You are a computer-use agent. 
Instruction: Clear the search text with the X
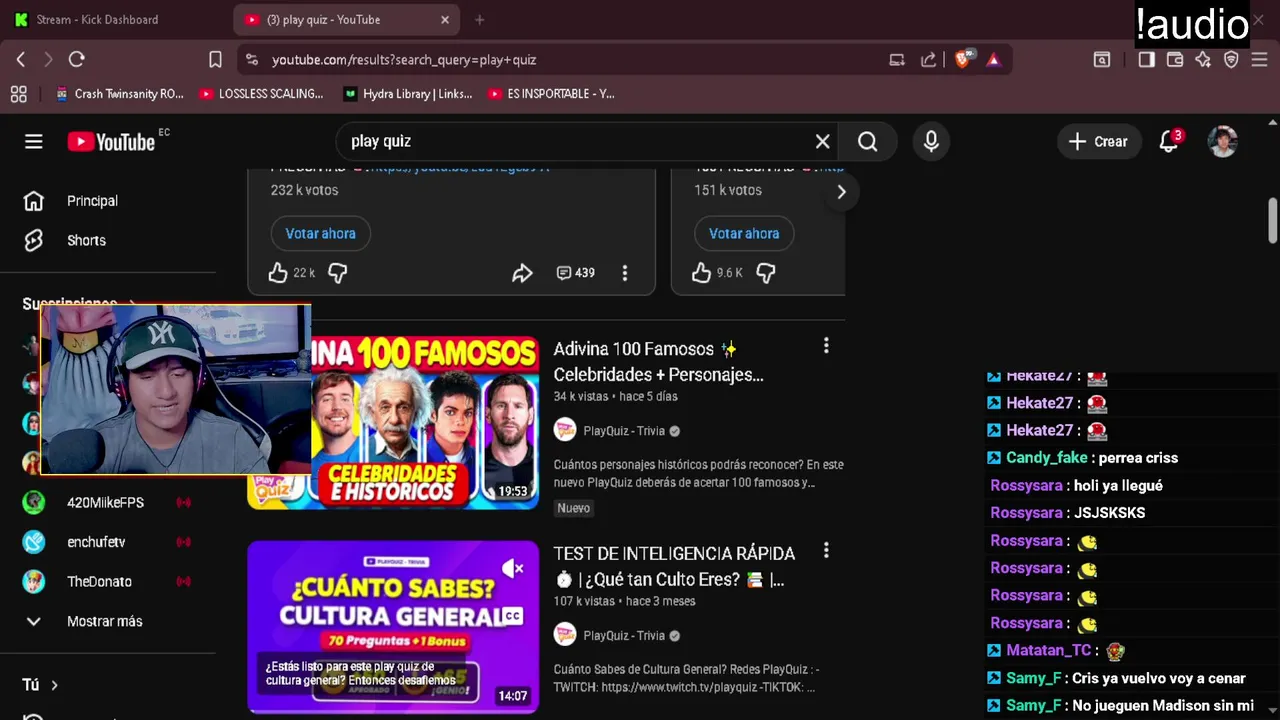[822, 142]
